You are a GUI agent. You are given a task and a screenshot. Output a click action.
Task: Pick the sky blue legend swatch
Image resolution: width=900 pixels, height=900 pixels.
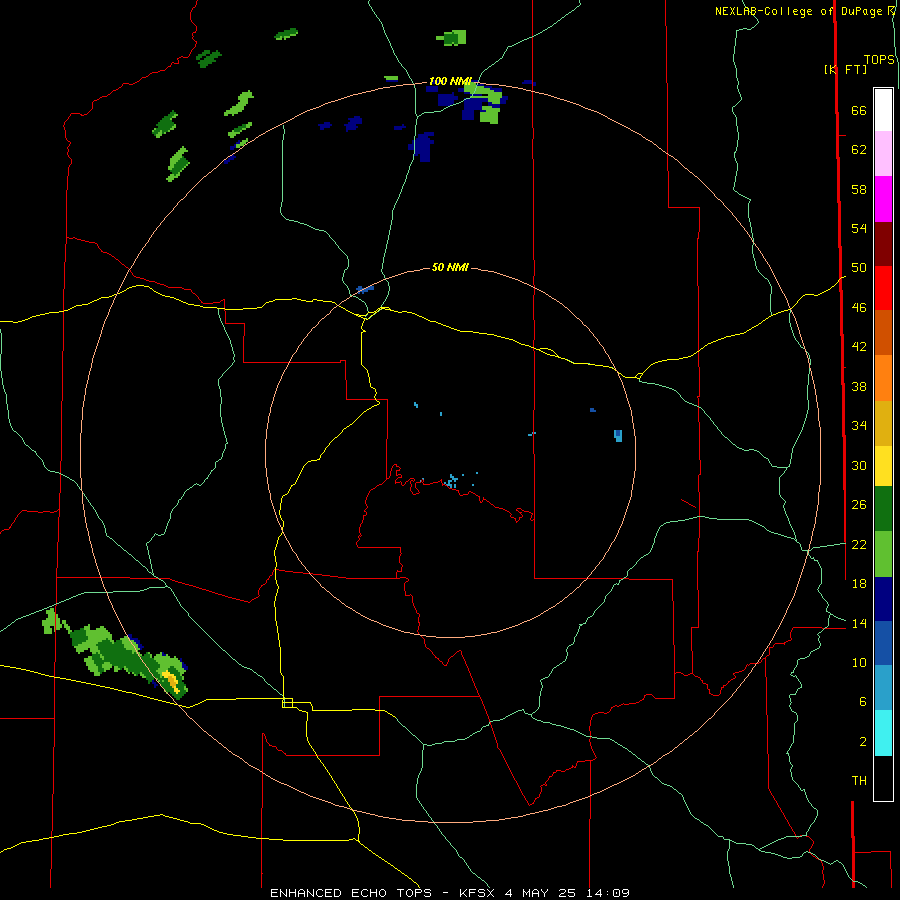tap(883, 688)
